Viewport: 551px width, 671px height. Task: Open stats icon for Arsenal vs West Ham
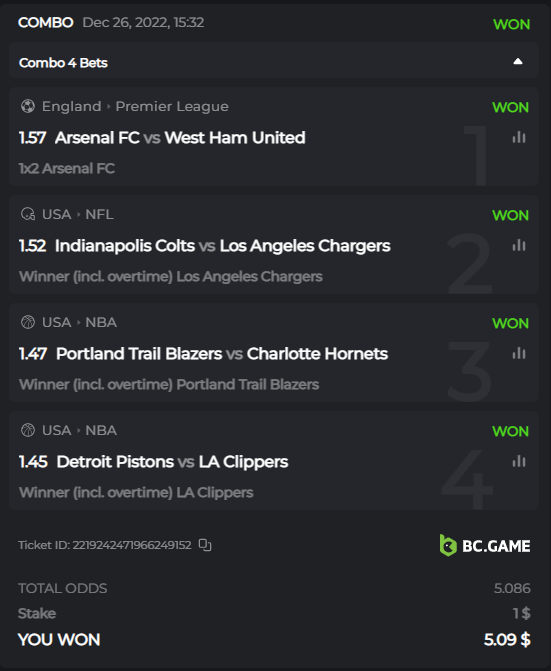(x=519, y=137)
